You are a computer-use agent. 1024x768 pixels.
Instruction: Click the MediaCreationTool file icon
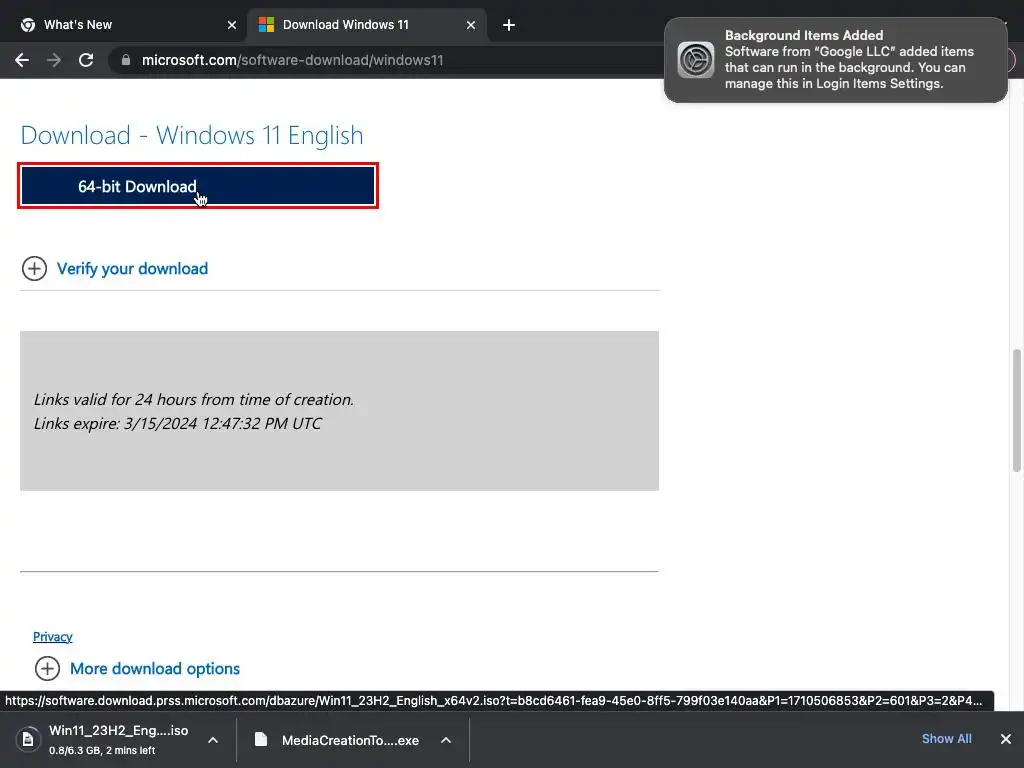click(261, 739)
